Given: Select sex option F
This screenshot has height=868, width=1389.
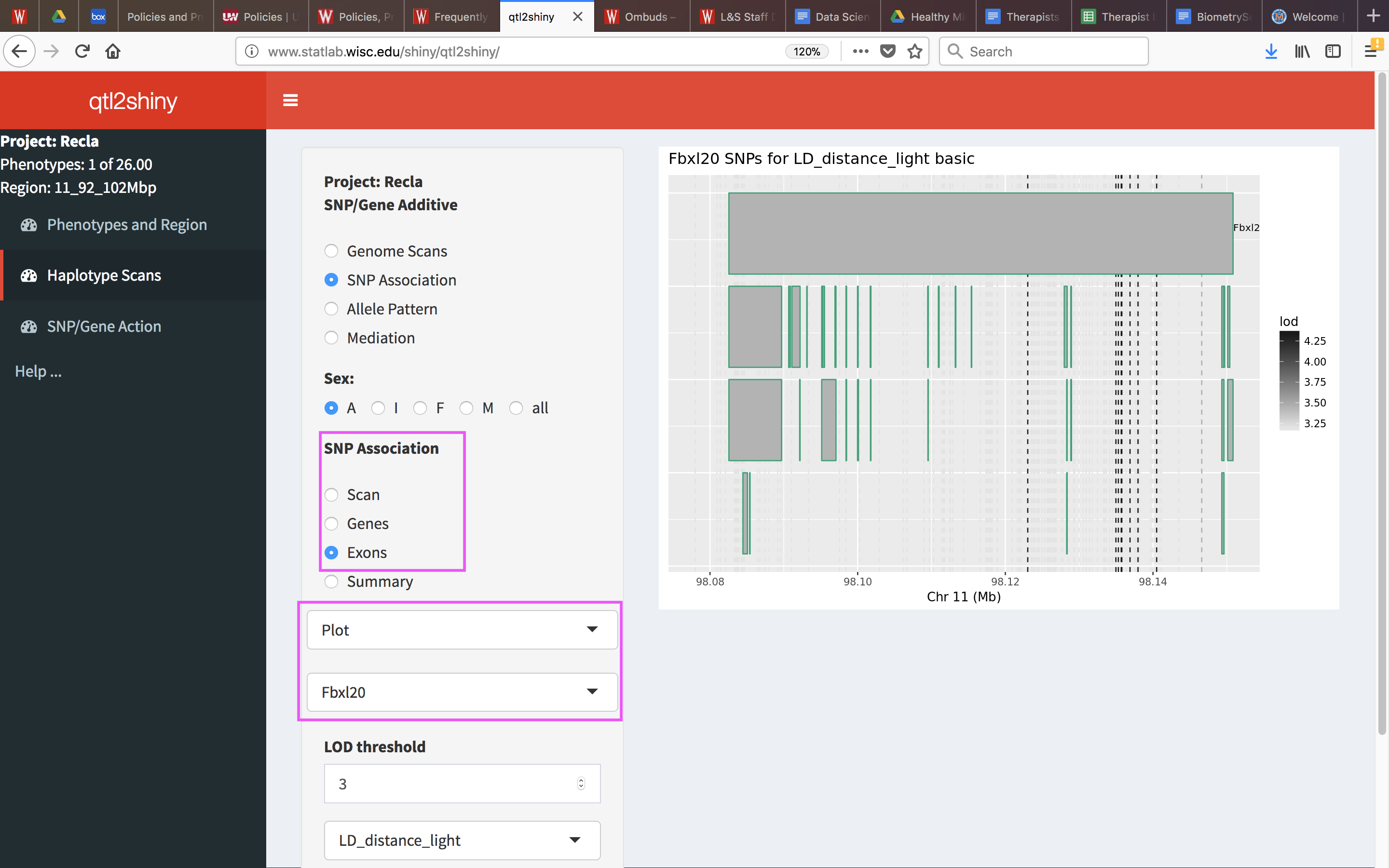Looking at the screenshot, I should pyautogui.click(x=420, y=407).
